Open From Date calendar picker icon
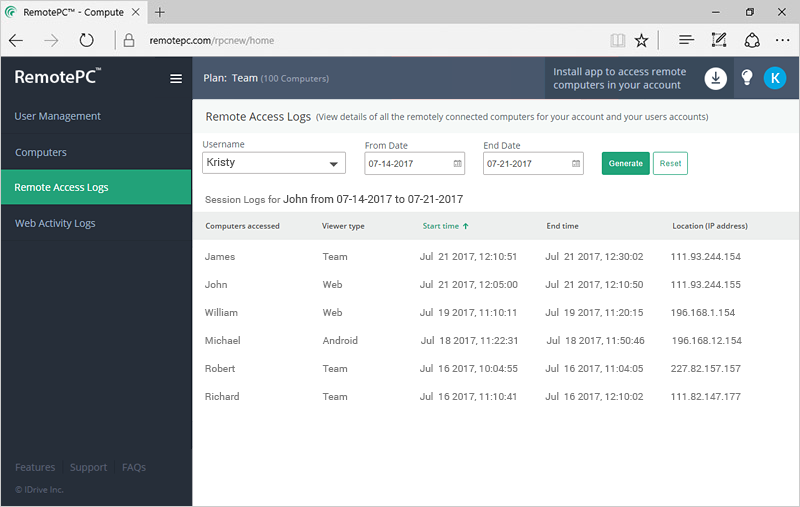The height and width of the screenshot is (507, 800). tap(458, 164)
